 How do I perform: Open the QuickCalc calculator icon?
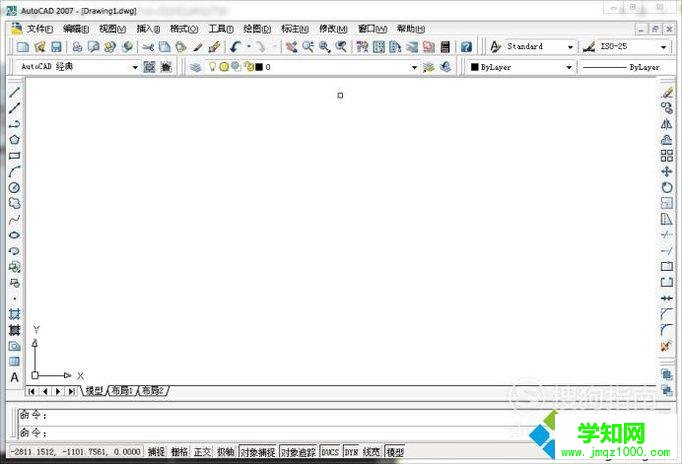445,47
